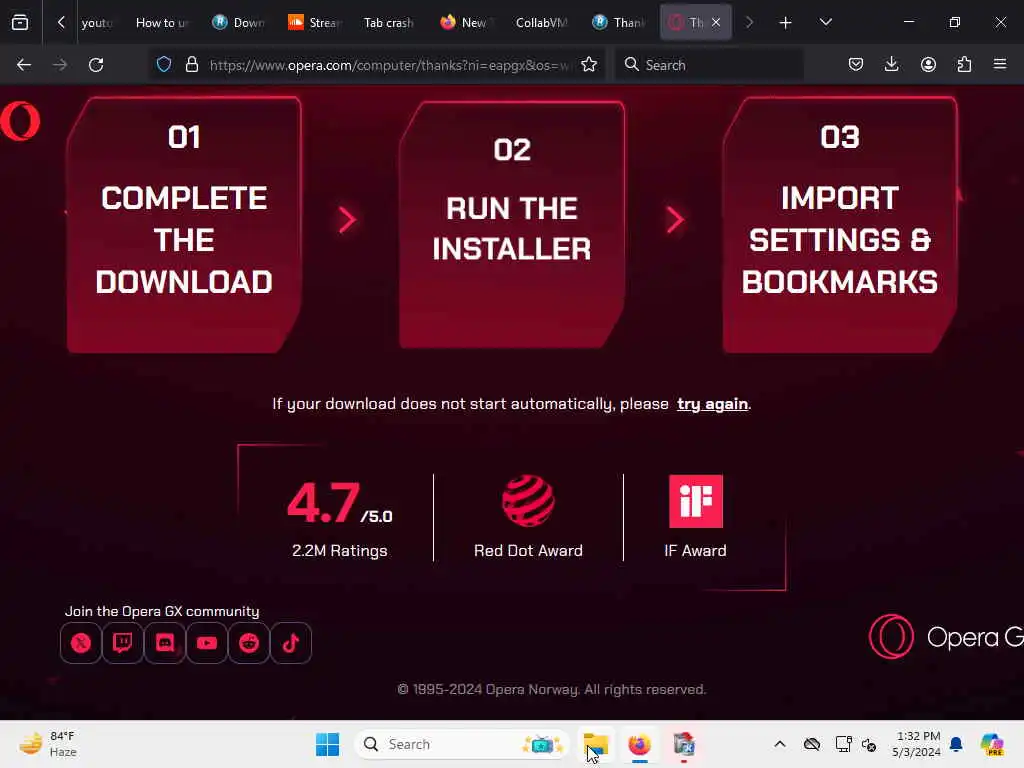The height and width of the screenshot is (768, 1024).
Task: Switch to the Tab crash tab
Action: (x=389, y=23)
